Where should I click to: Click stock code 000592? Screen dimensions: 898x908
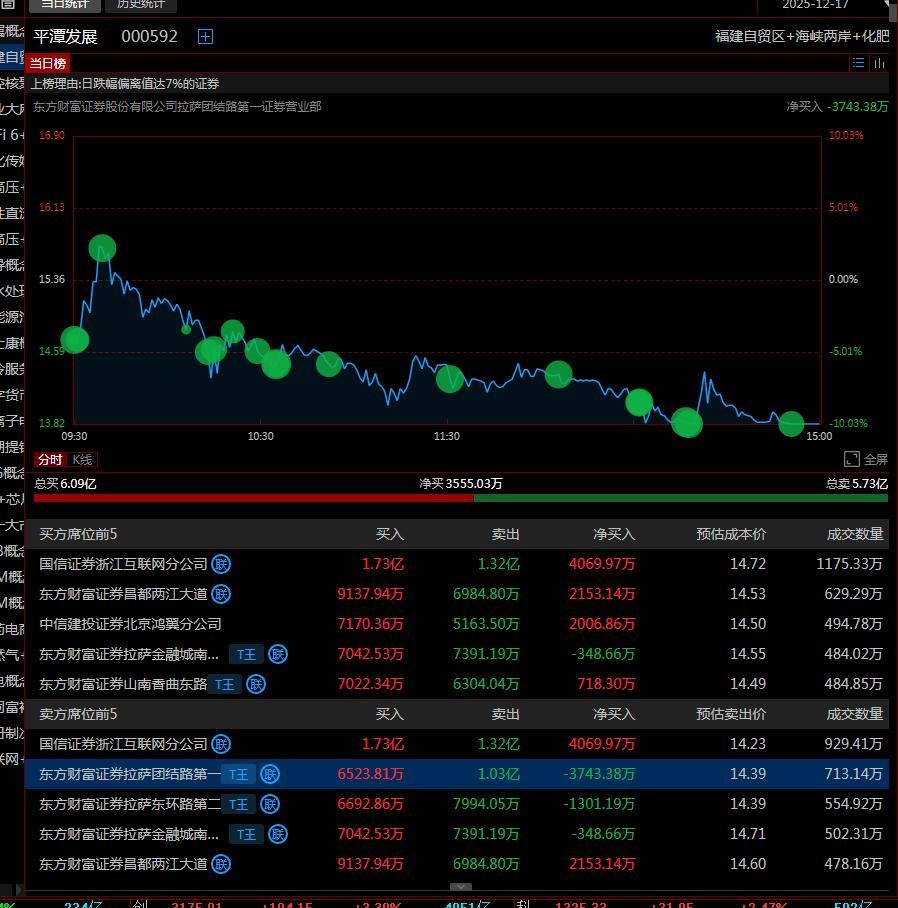[x=149, y=36]
